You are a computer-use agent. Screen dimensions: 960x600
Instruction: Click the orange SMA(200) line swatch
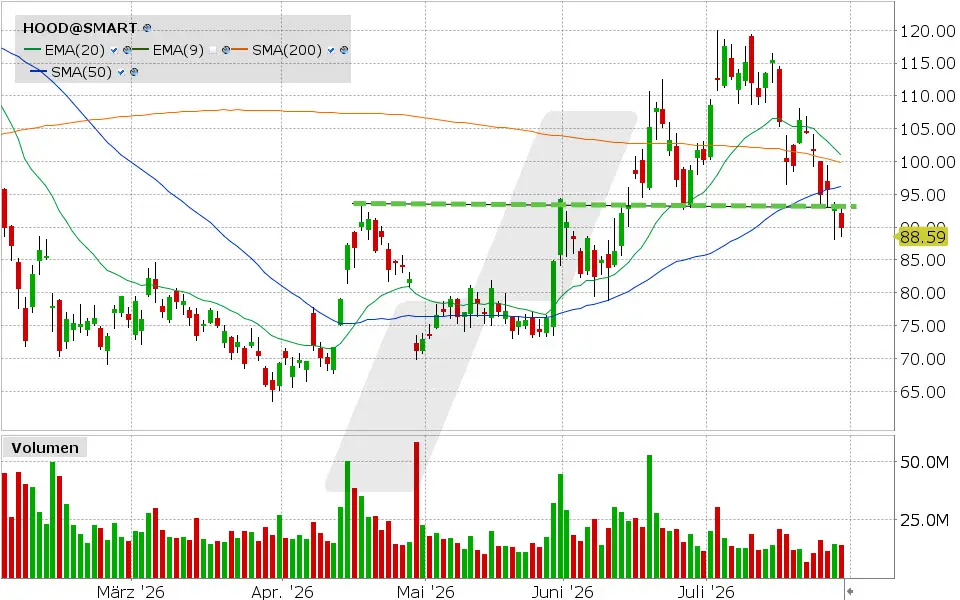[x=239, y=49]
